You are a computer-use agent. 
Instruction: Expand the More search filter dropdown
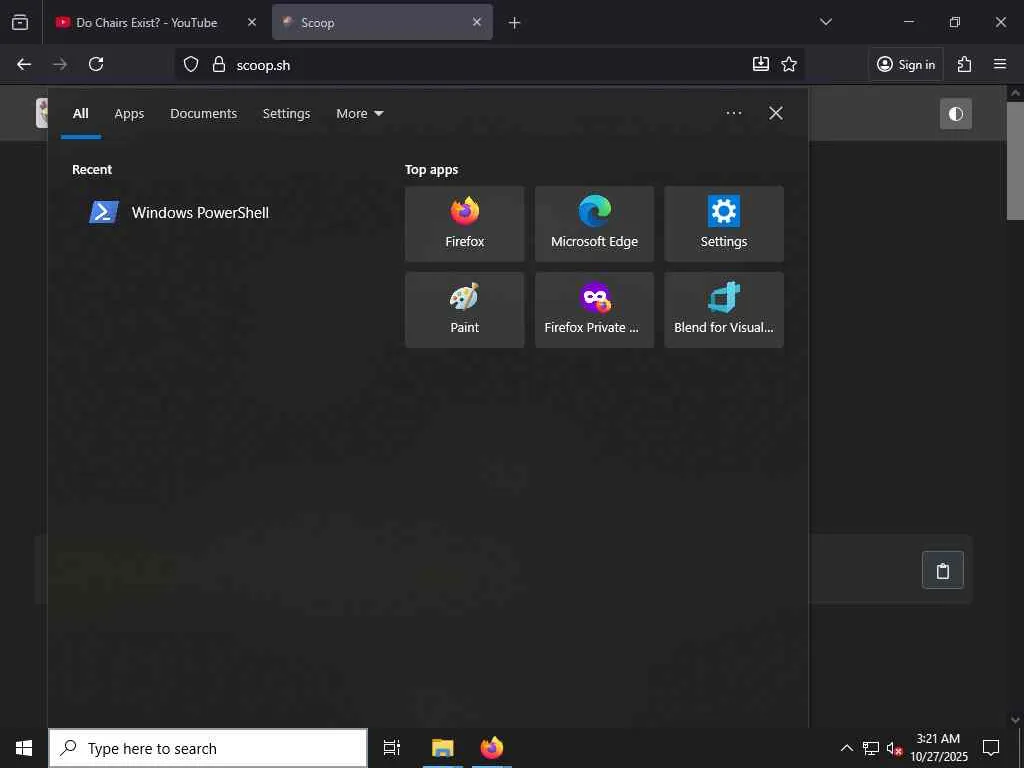359,114
